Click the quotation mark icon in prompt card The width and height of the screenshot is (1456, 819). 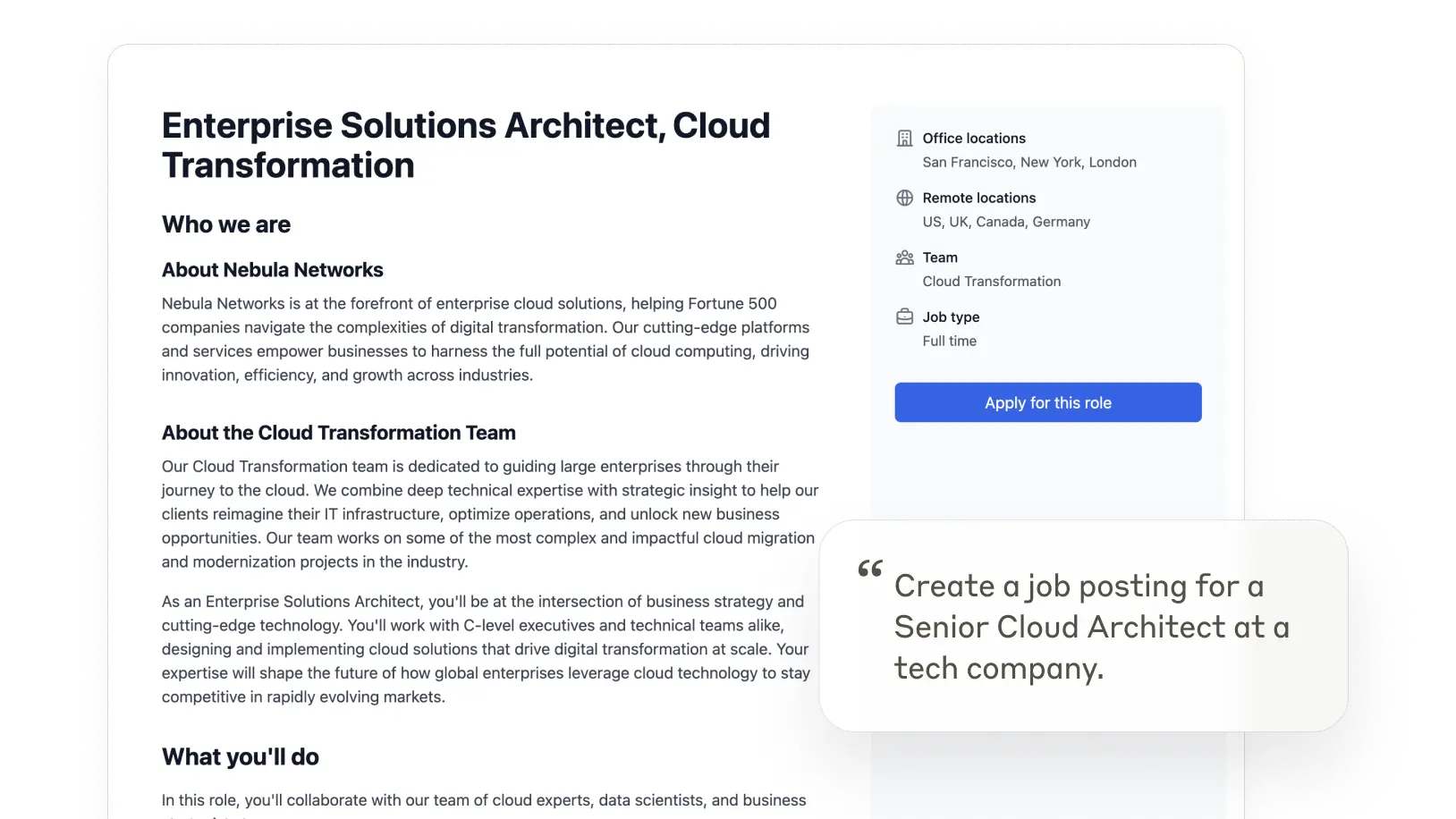coord(870,569)
